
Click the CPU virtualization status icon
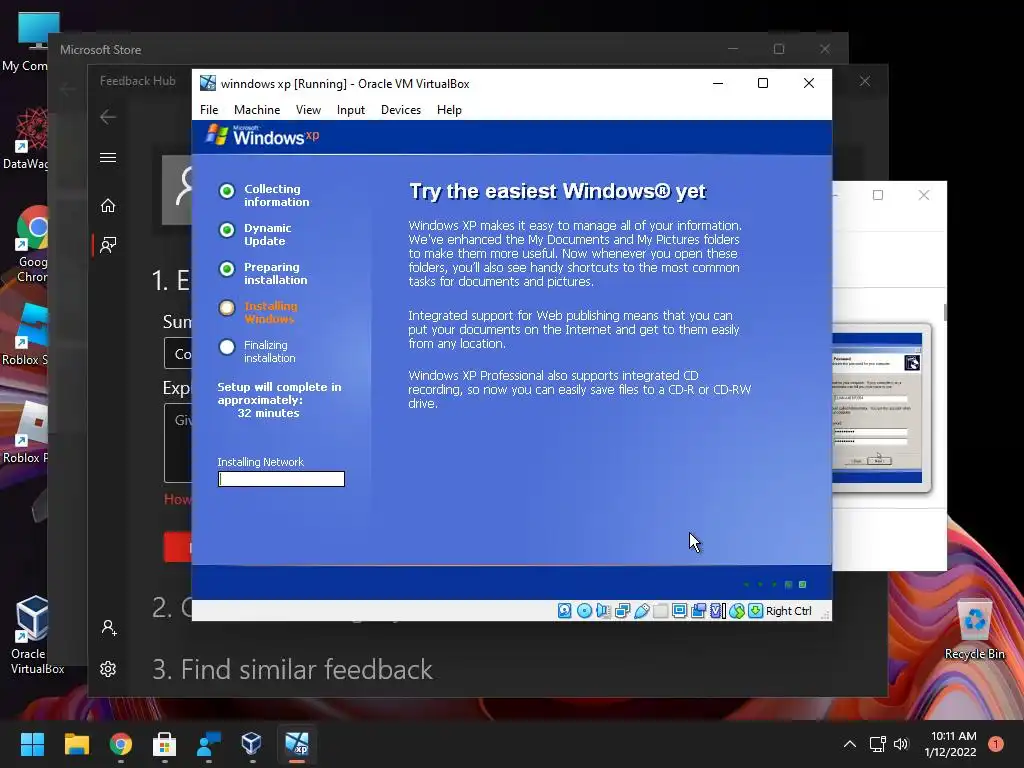tap(718, 611)
